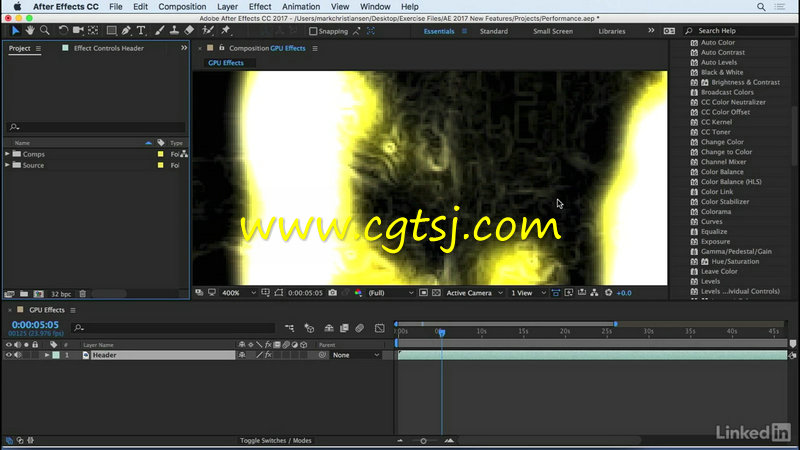Toggle motion blur enable in timeline
The image size is (800, 450).
[360, 328]
